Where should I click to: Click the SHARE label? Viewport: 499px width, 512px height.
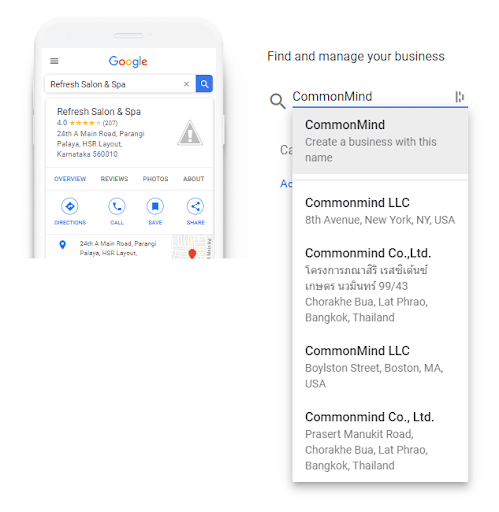[x=196, y=222]
